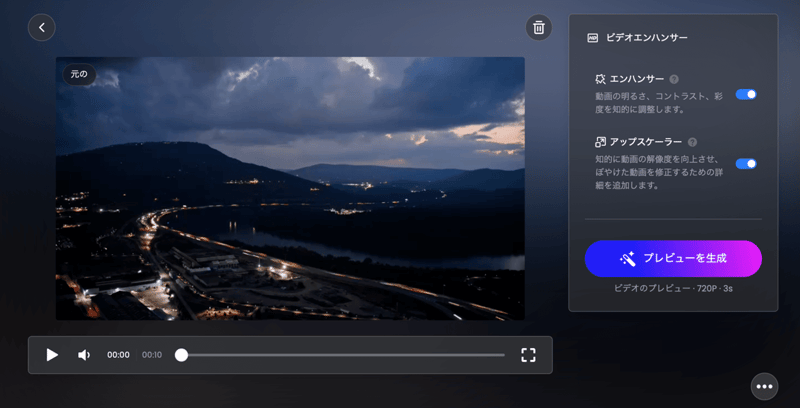Click the エンハンサー sparkle icon
The width and height of the screenshot is (800, 408).
(x=600, y=79)
